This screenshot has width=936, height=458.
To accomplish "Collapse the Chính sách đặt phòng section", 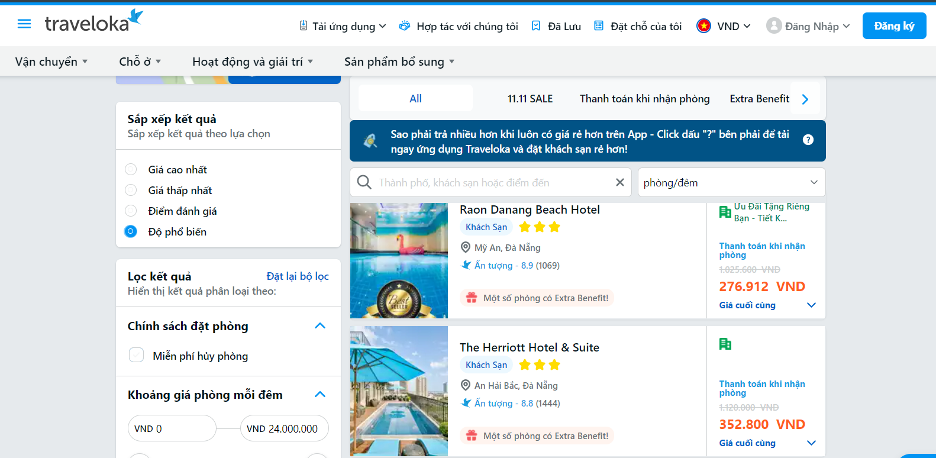I will click(x=320, y=326).
